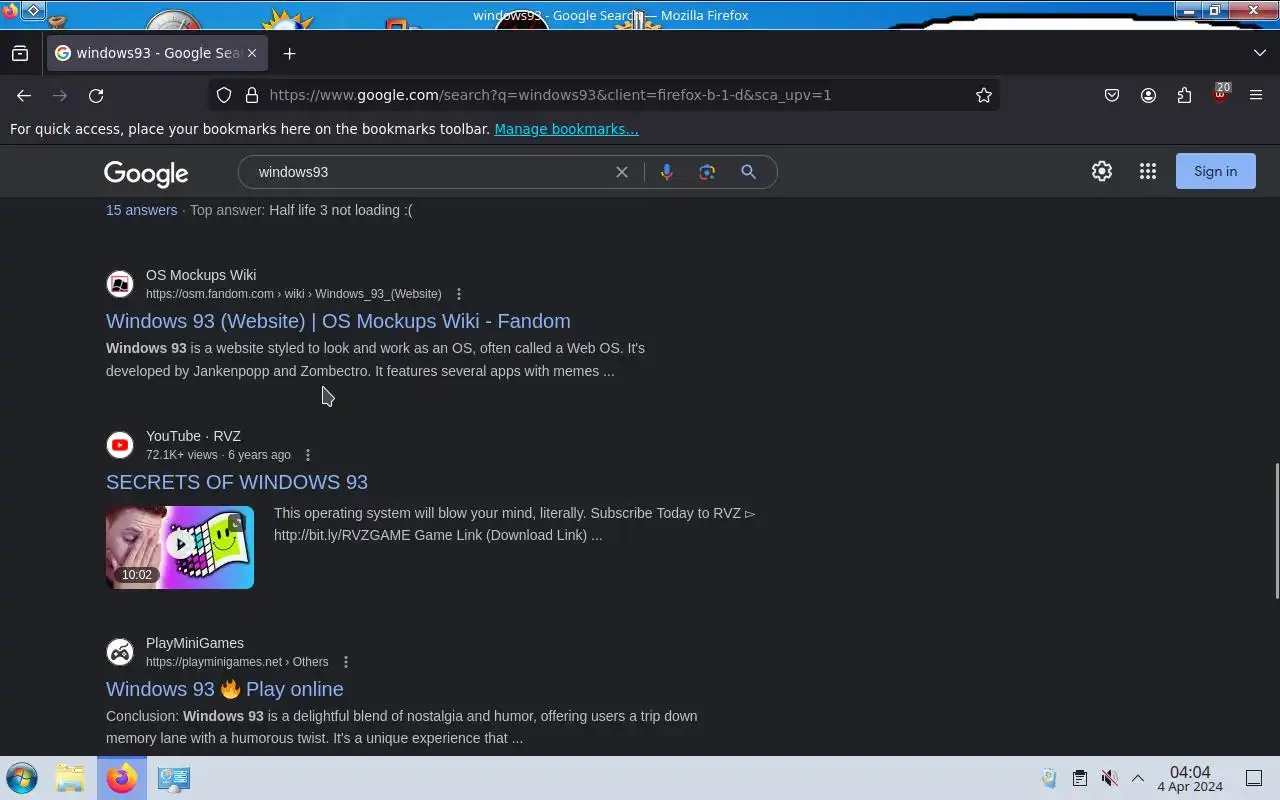
Task: Click the show desktop tray button
Action: click(1254, 778)
